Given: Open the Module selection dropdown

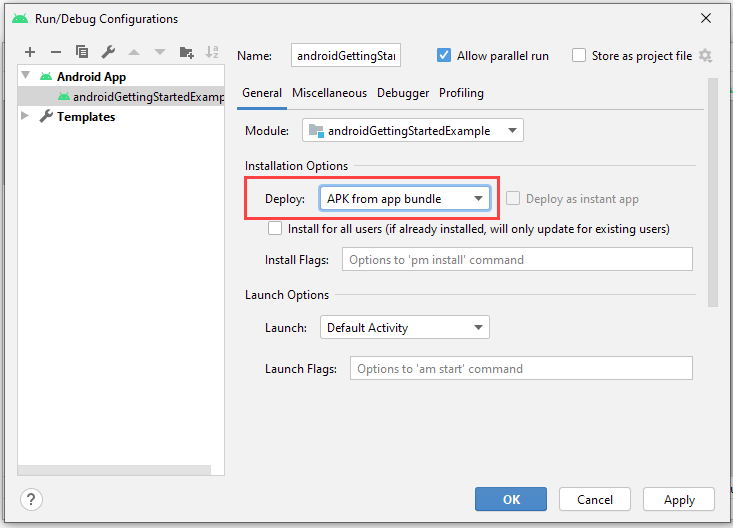Looking at the screenshot, I should (x=412, y=130).
